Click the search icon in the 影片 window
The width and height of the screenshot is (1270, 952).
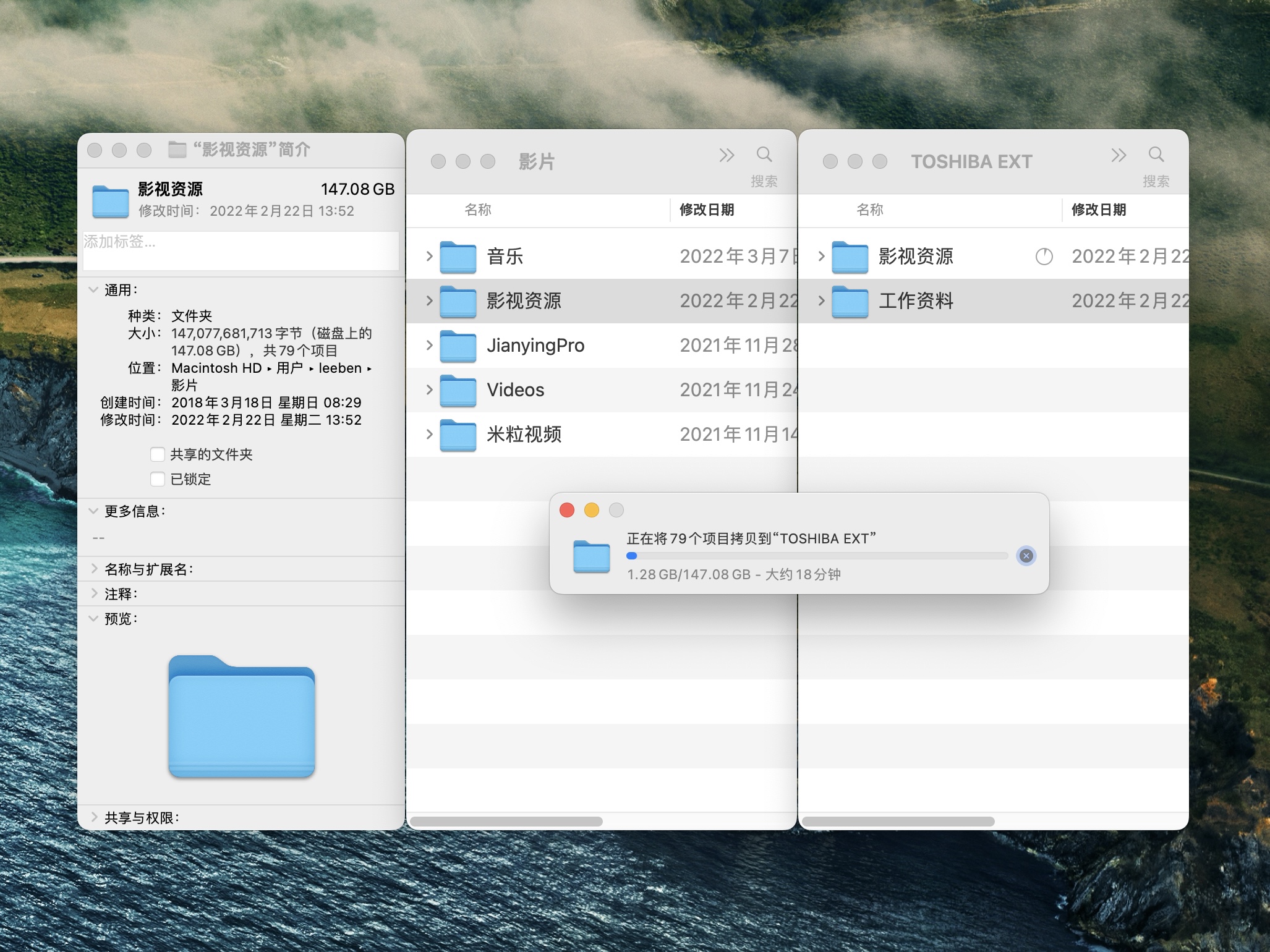(765, 155)
